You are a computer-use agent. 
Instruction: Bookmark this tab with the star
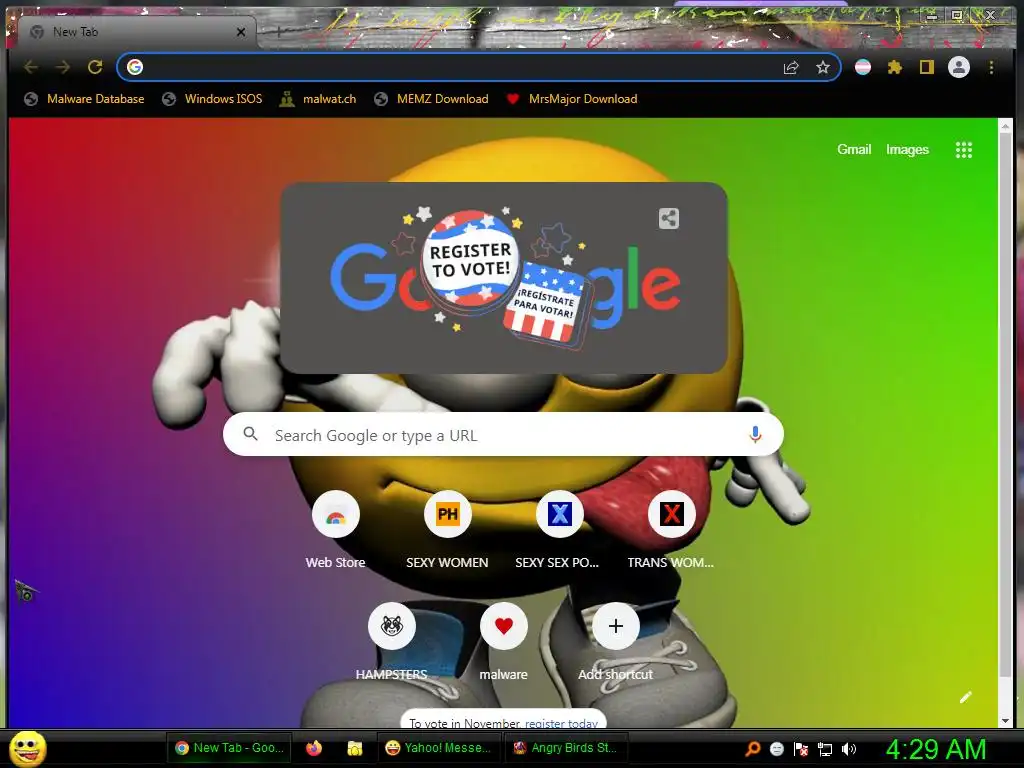[x=823, y=67]
